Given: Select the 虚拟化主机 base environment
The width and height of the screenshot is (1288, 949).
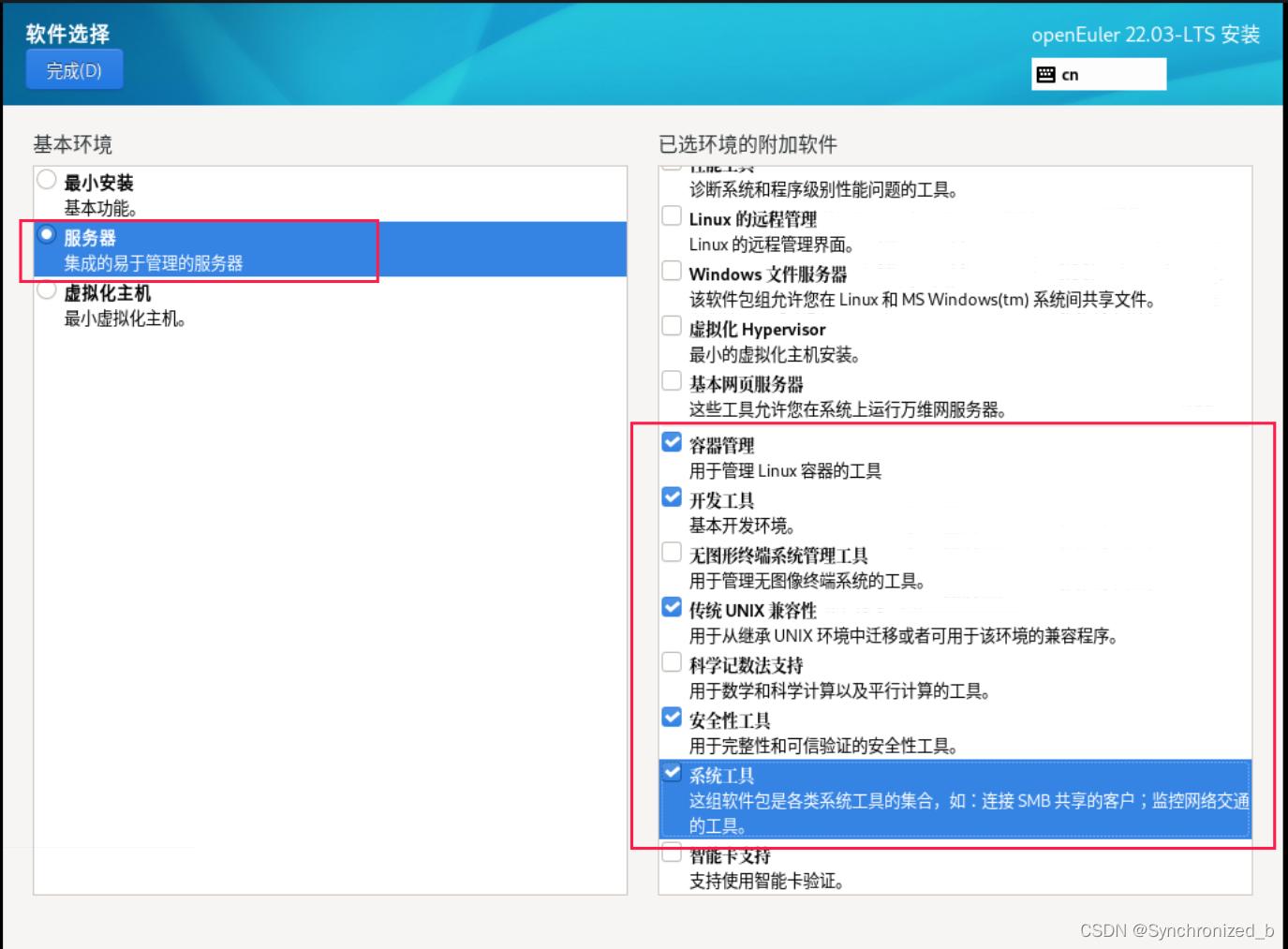Looking at the screenshot, I should tap(45, 289).
